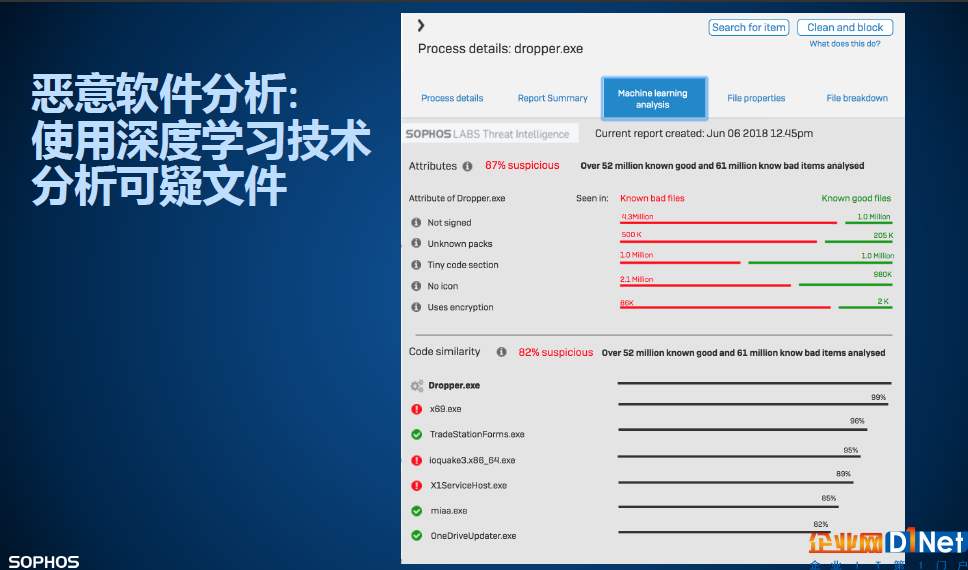Click the Clean and block button
The image size is (968, 570).
pyautogui.click(x=845, y=27)
